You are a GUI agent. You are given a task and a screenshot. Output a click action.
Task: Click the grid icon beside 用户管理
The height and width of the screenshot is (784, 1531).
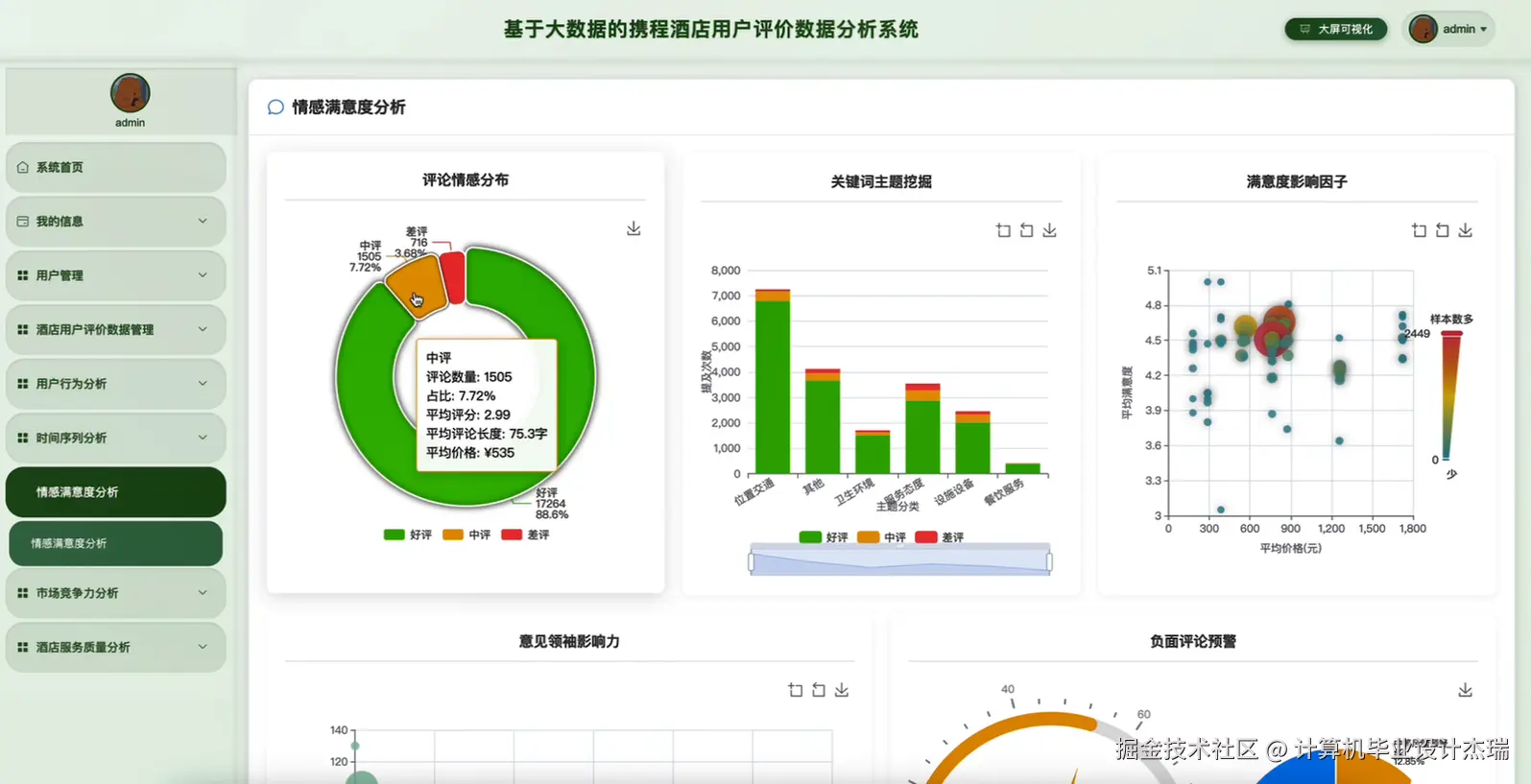point(23,275)
